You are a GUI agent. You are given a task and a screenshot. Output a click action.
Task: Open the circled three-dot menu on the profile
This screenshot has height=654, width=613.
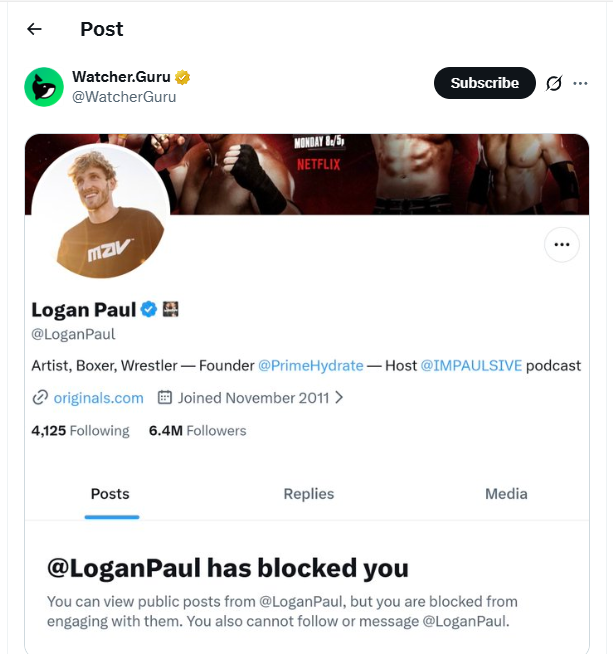tap(561, 244)
